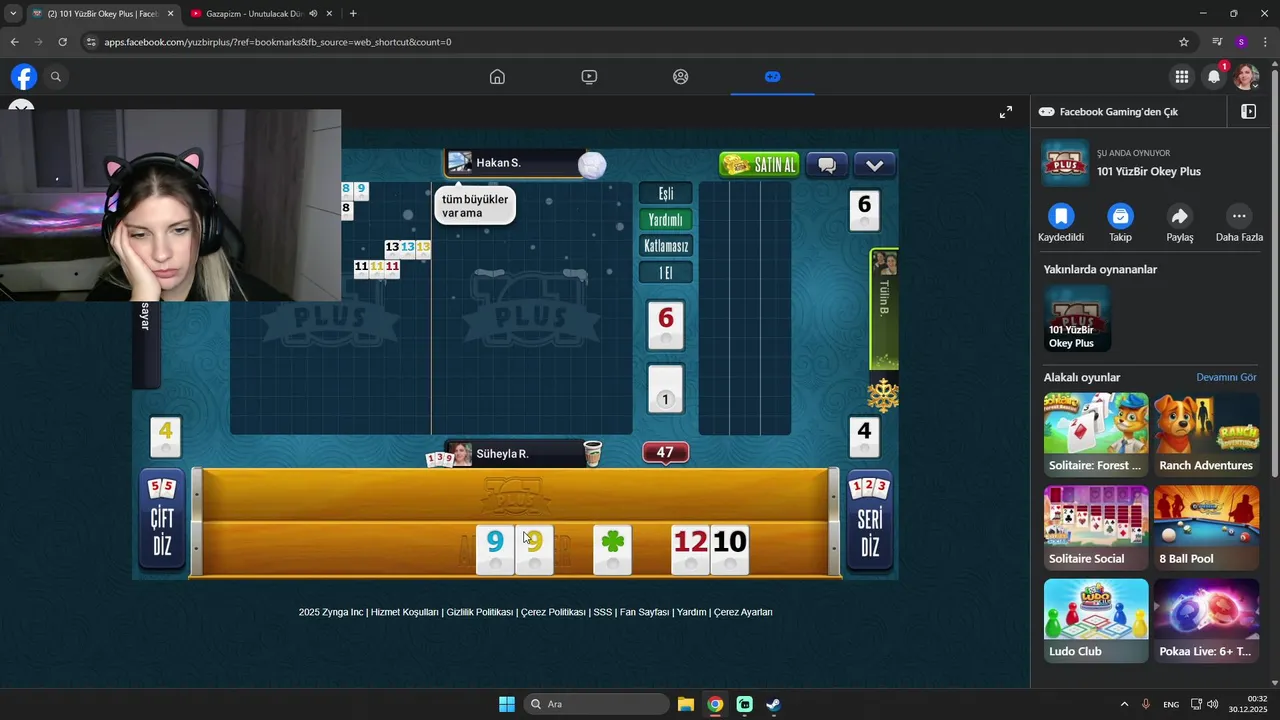Screen dimensions: 1280x720
Task: Expand the game menu down-arrow
Action: tap(874, 165)
